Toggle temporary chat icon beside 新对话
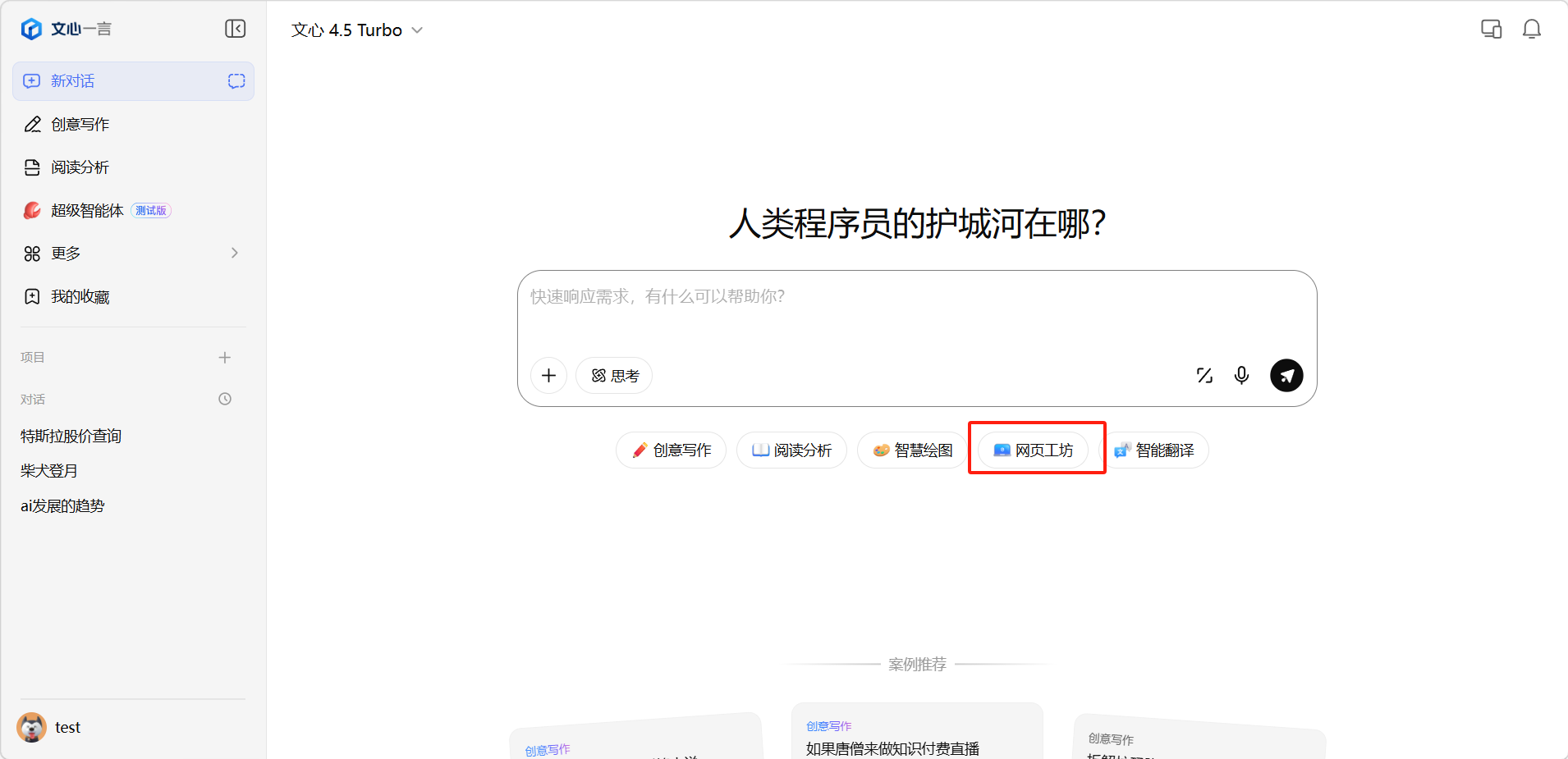 point(236,81)
